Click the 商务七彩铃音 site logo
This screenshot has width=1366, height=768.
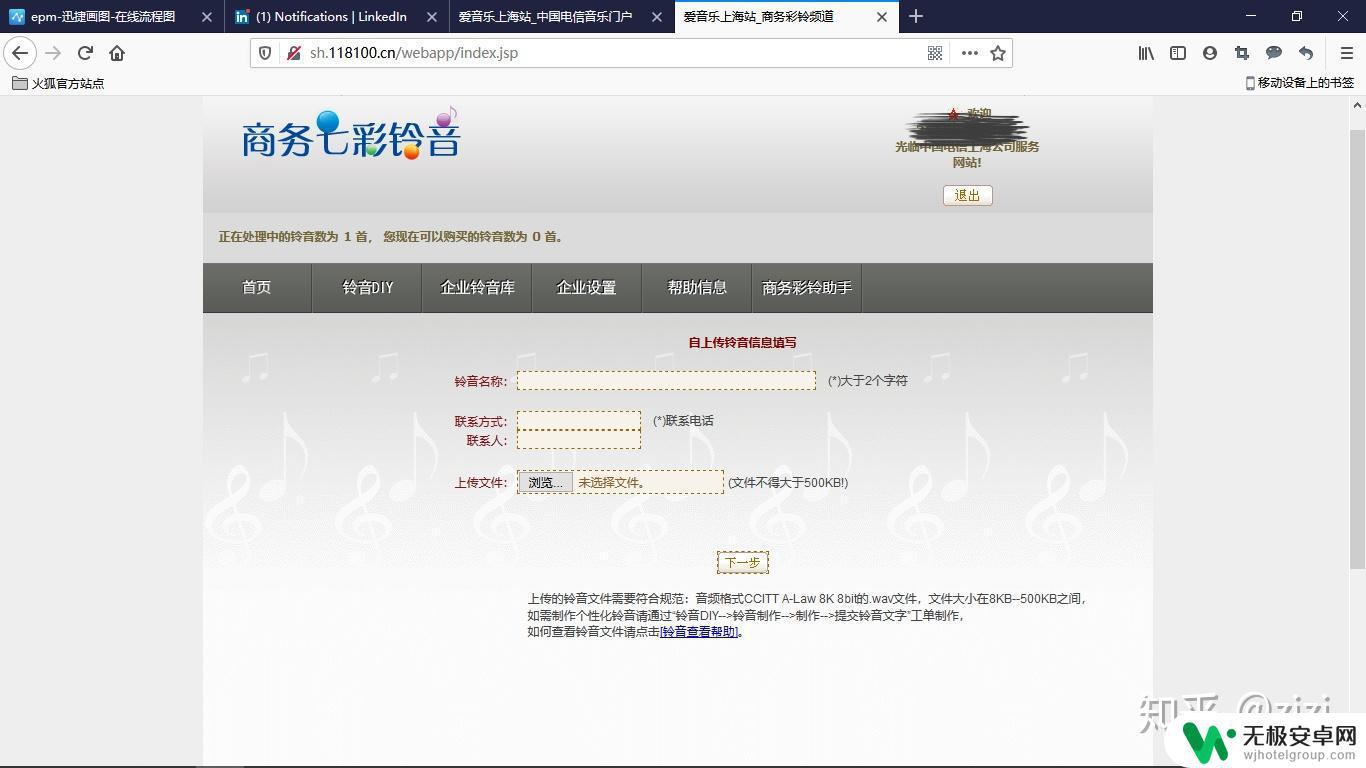(x=351, y=135)
